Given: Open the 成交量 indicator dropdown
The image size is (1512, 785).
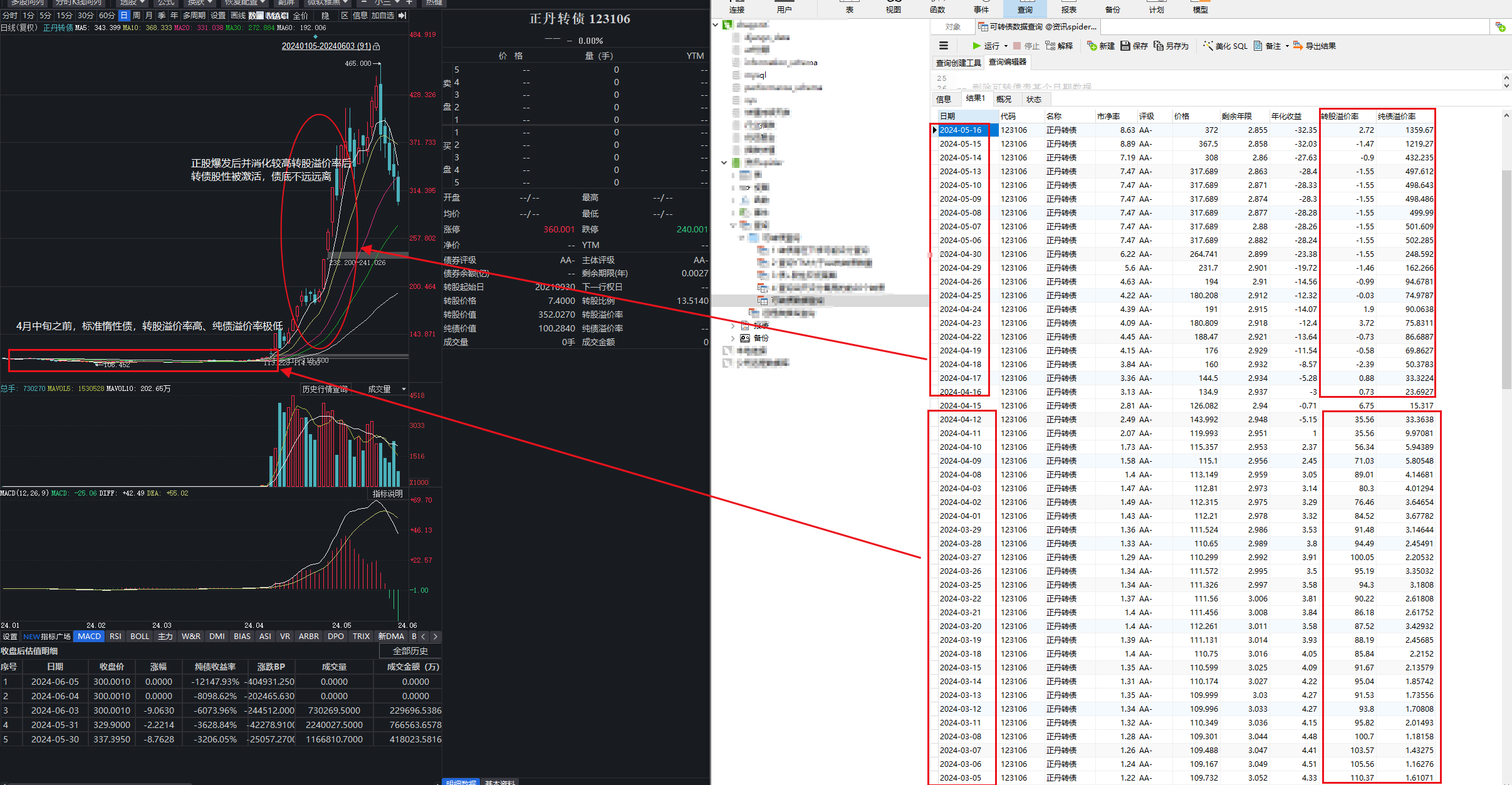Looking at the screenshot, I should (x=404, y=389).
